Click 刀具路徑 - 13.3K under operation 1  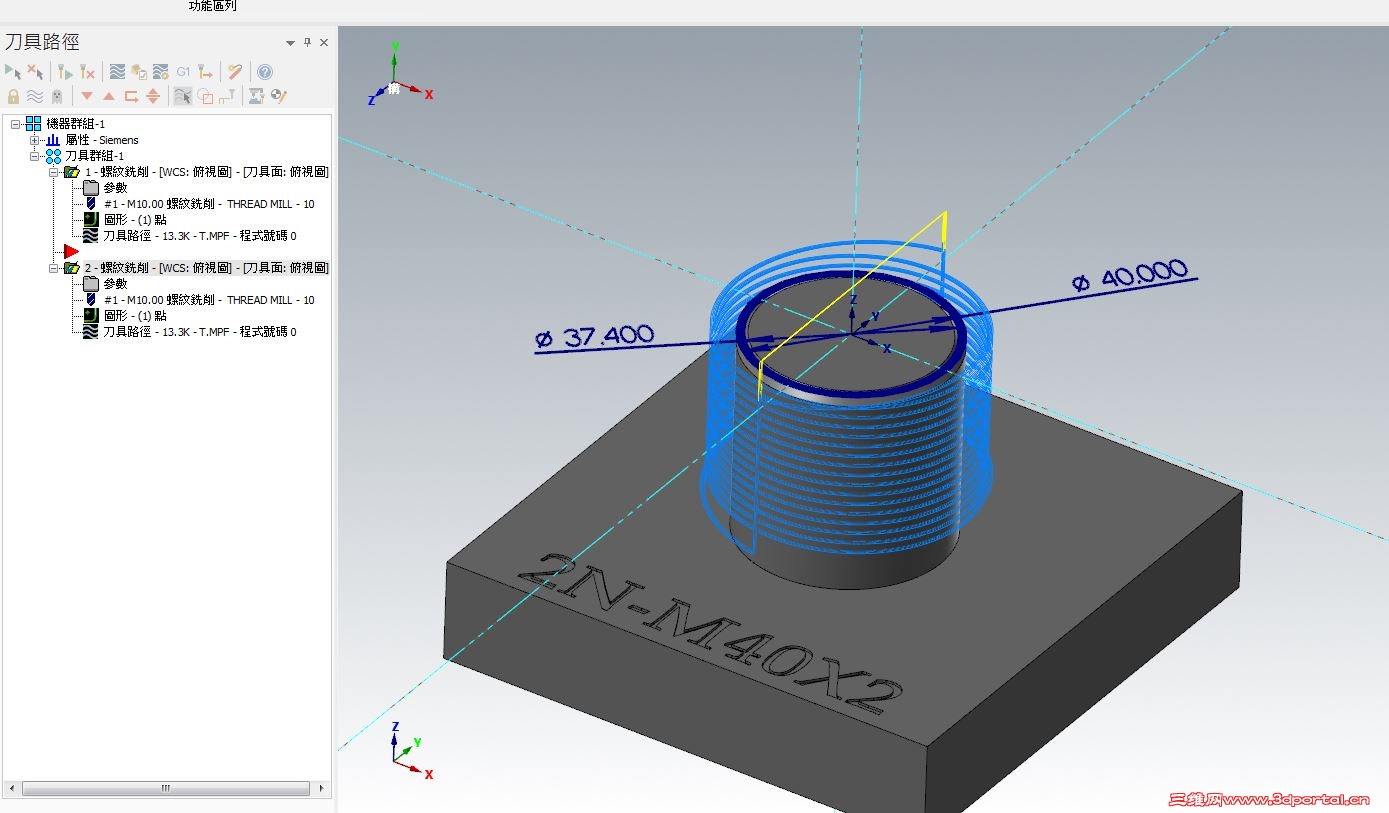tap(200, 236)
